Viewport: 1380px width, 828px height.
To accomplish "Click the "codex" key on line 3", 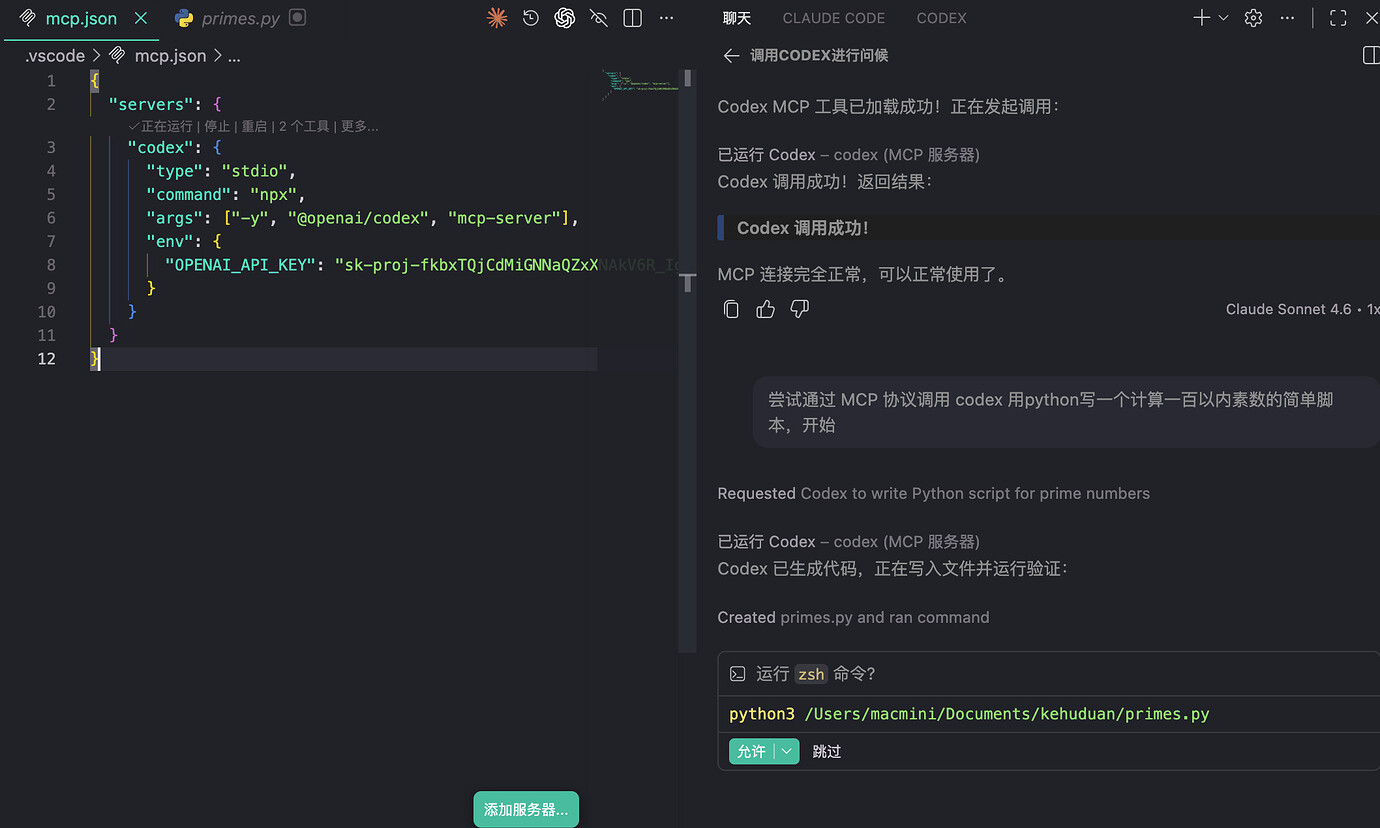I will pos(160,148).
